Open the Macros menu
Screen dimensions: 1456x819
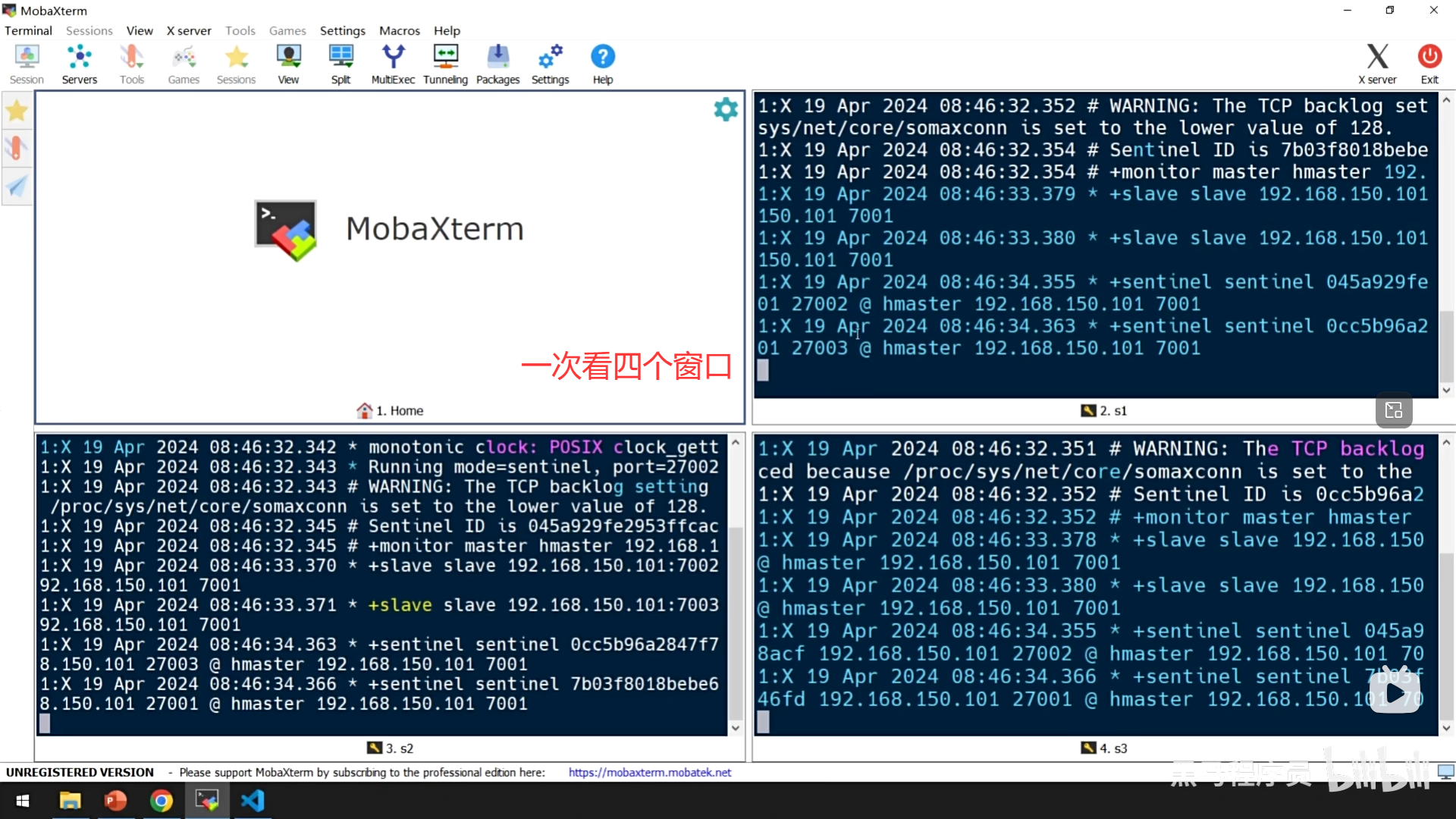click(399, 31)
